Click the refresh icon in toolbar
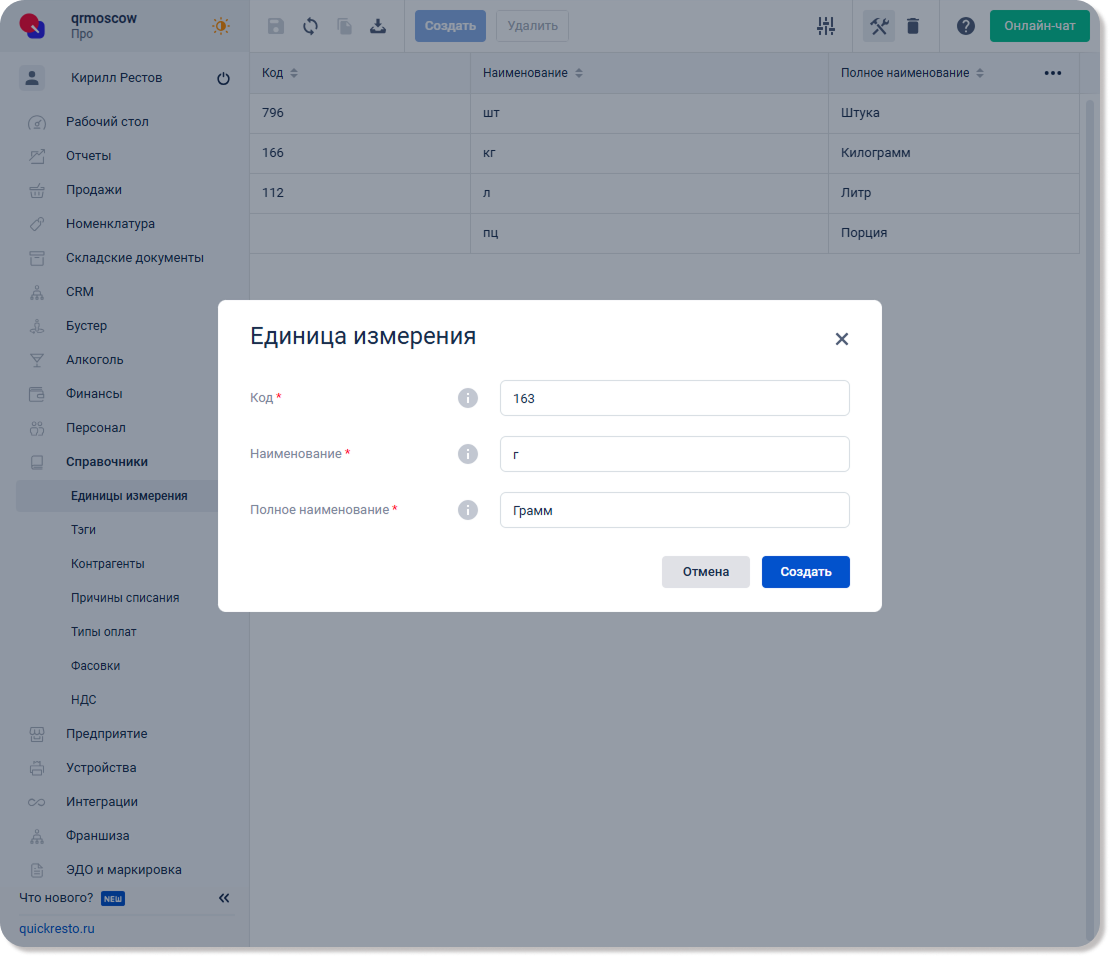The width and height of the screenshot is (1109, 956). pos(310,26)
